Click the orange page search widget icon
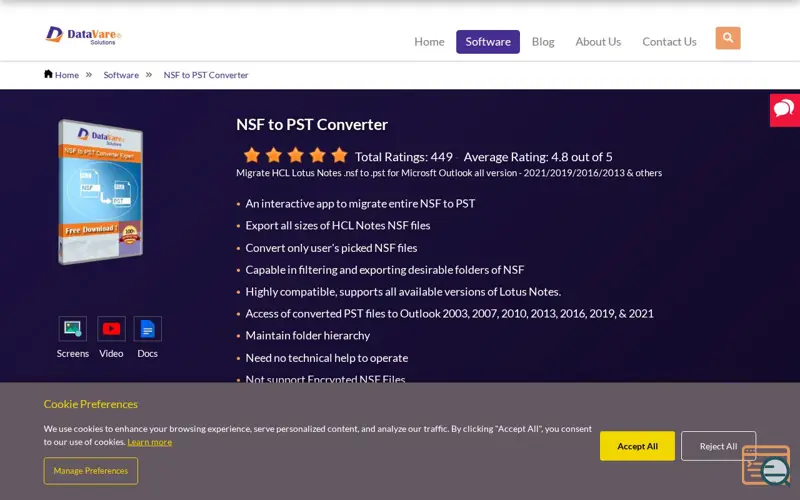Screen dimensions: 800x500 pyautogui.click(x=767, y=465)
